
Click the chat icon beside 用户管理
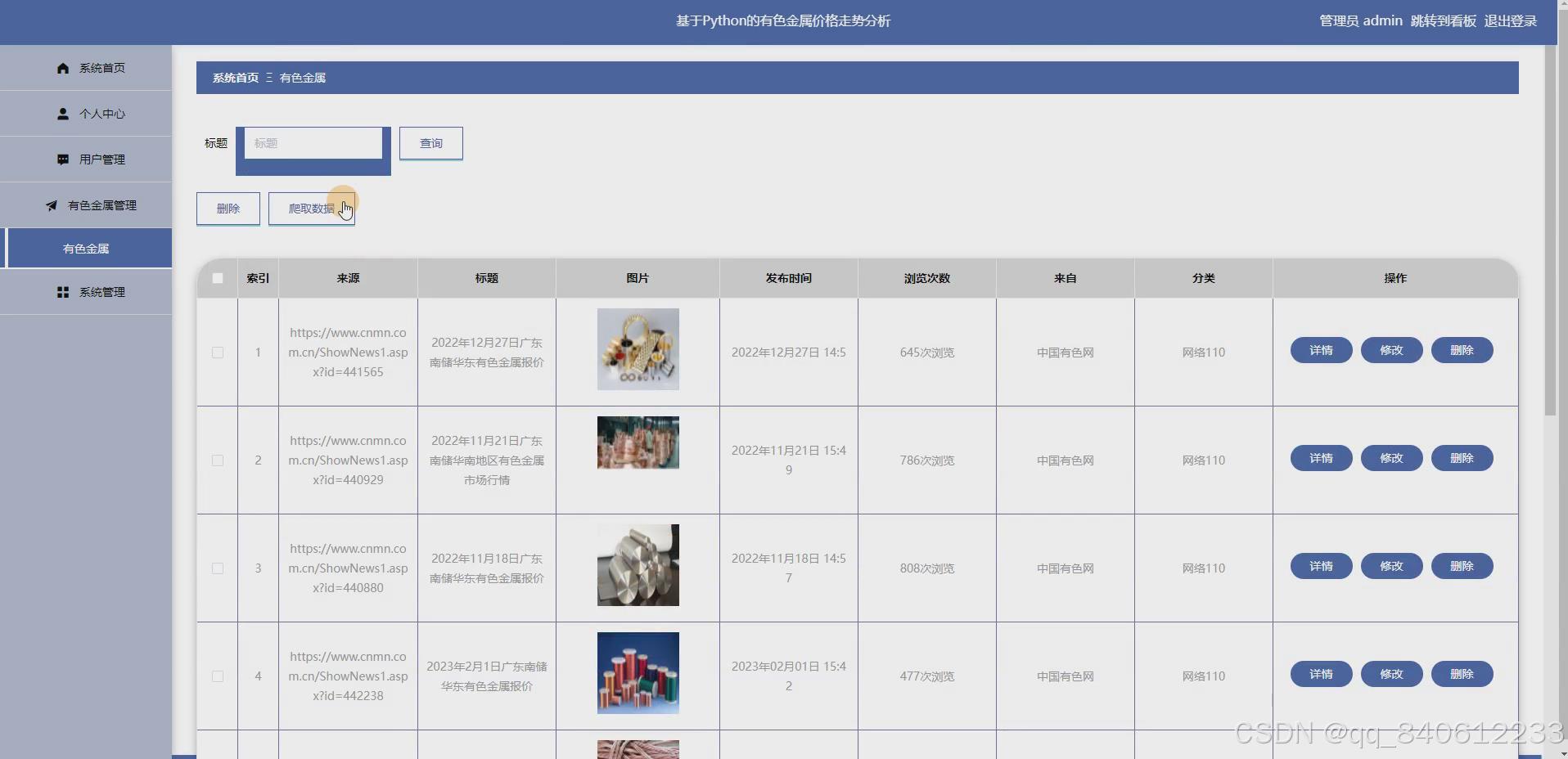point(63,159)
